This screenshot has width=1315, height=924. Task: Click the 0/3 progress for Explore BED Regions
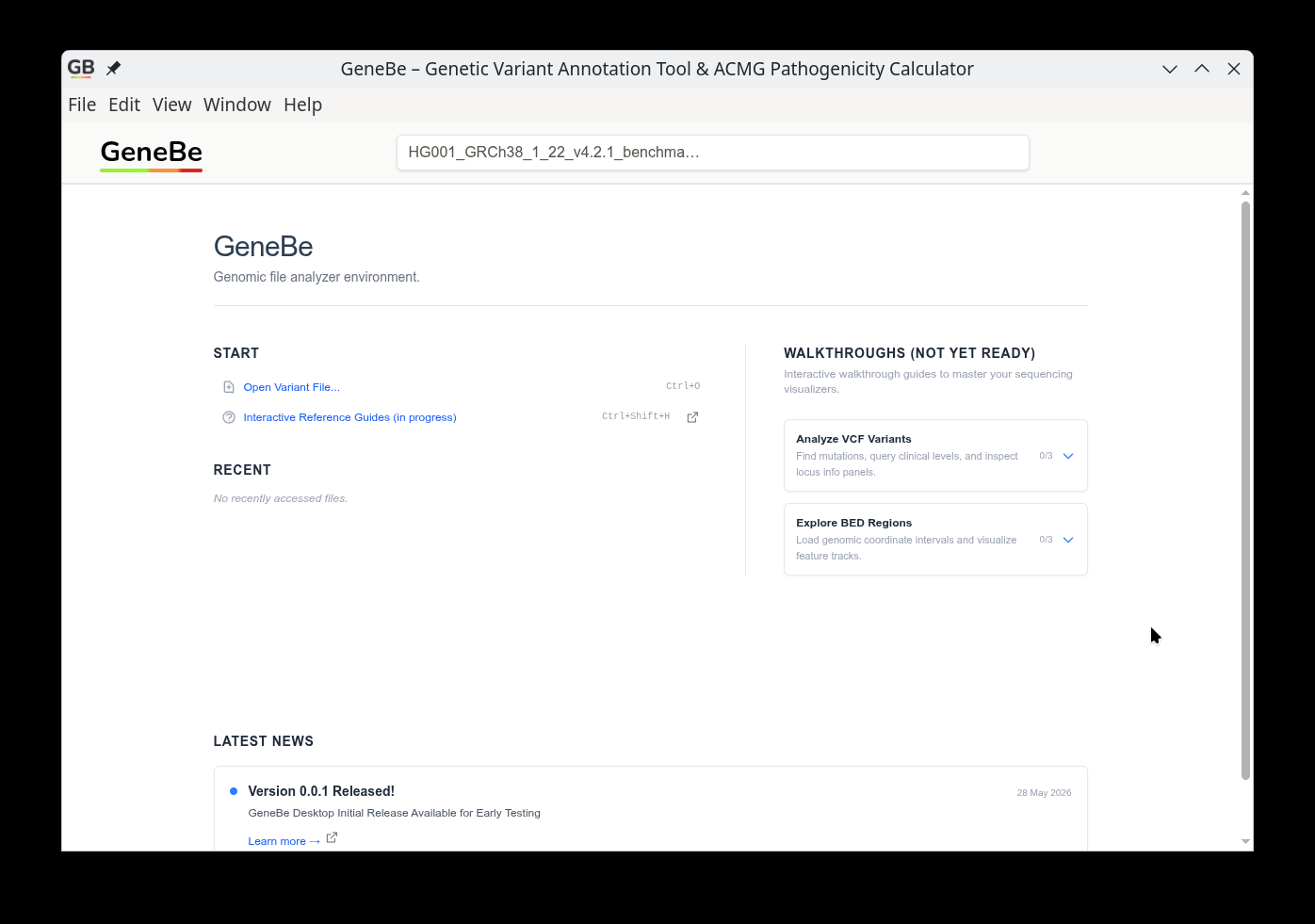coord(1046,540)
